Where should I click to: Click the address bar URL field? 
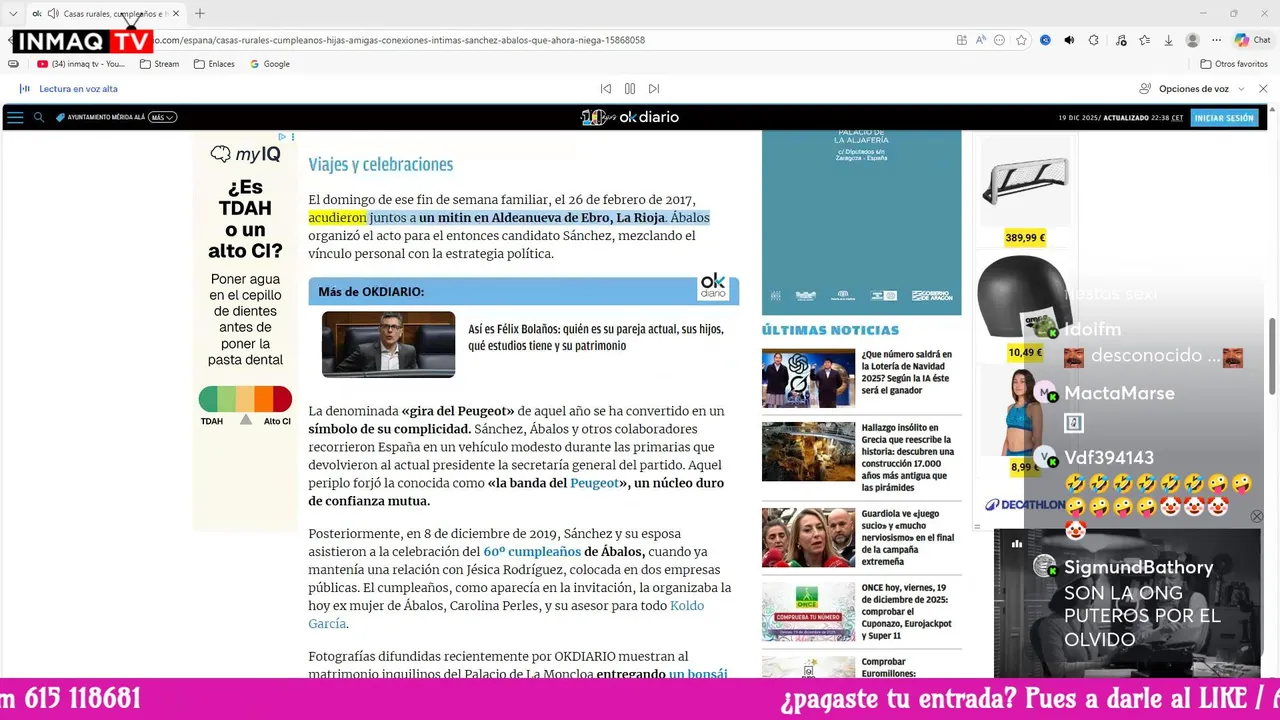[x=400, y=40]
